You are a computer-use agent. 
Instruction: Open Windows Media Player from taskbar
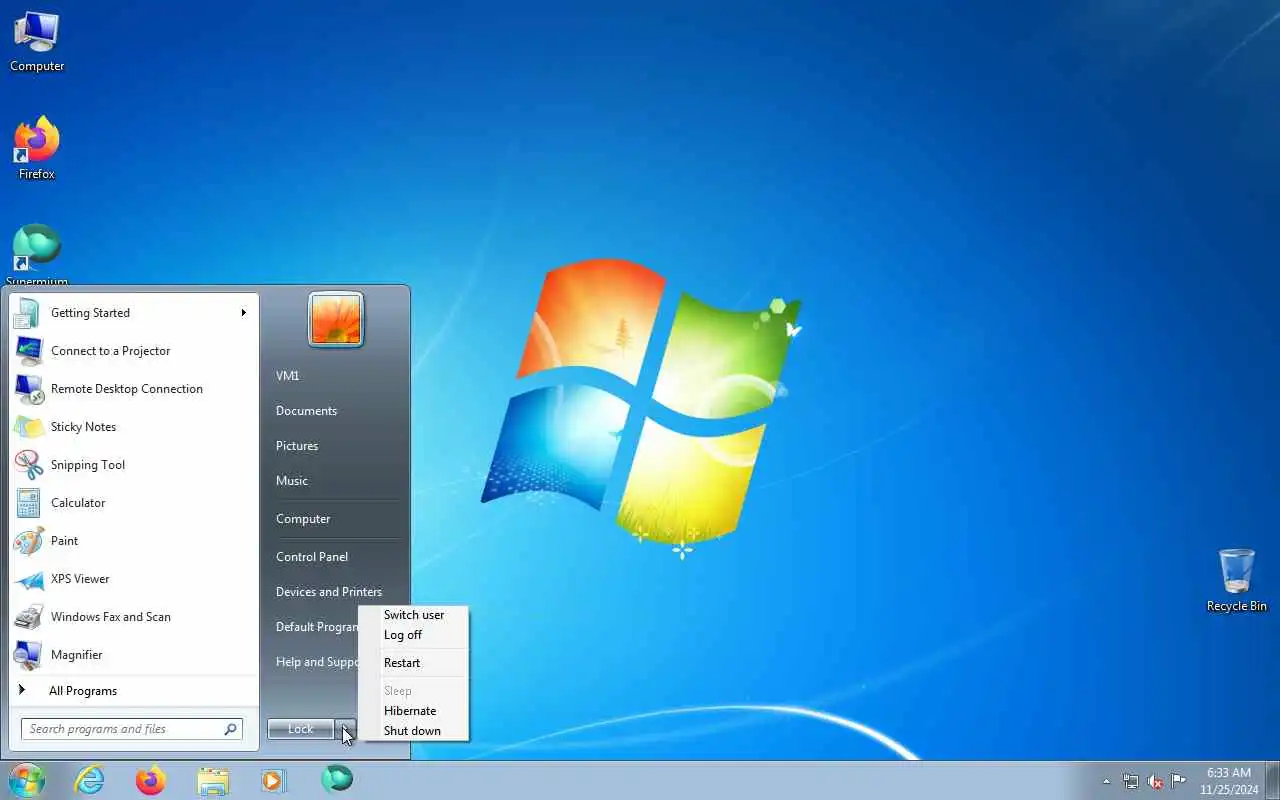tap(274, 780)
